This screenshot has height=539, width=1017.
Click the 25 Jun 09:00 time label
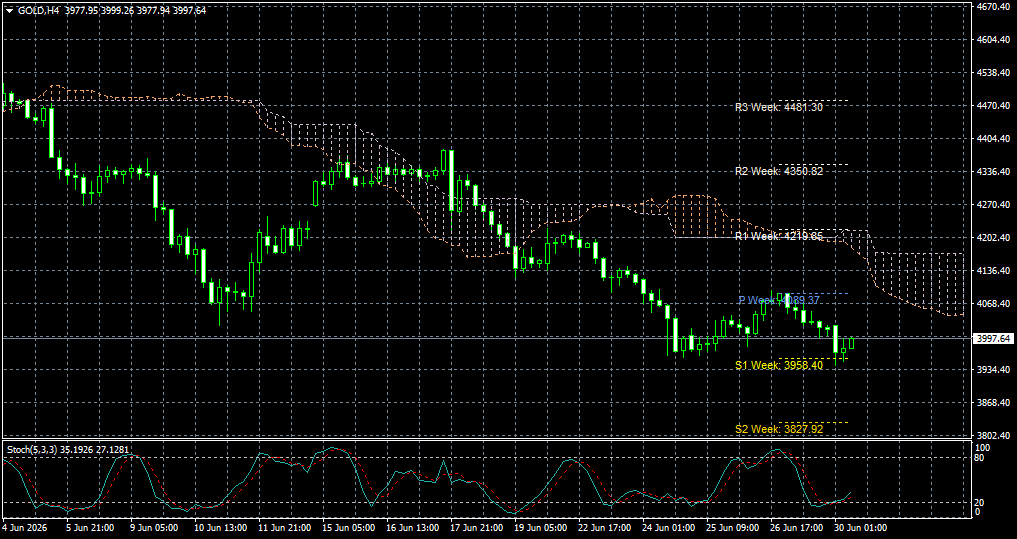(x=732, y=528)
